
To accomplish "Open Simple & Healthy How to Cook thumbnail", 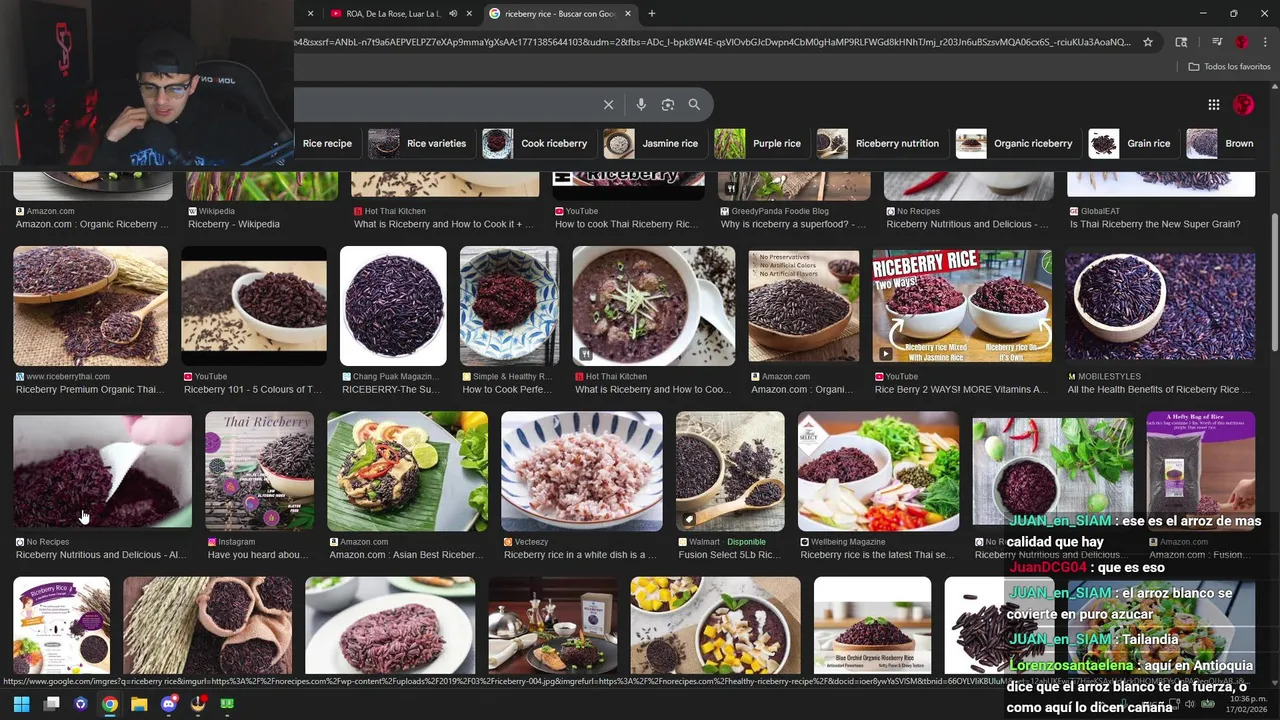I will pos(509,306).
